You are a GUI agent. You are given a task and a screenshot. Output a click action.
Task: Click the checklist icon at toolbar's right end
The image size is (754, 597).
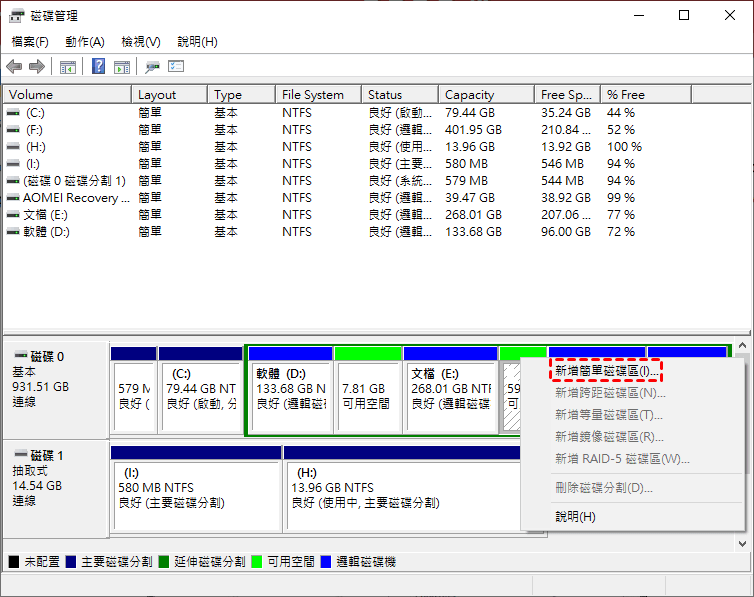(177, 67)
